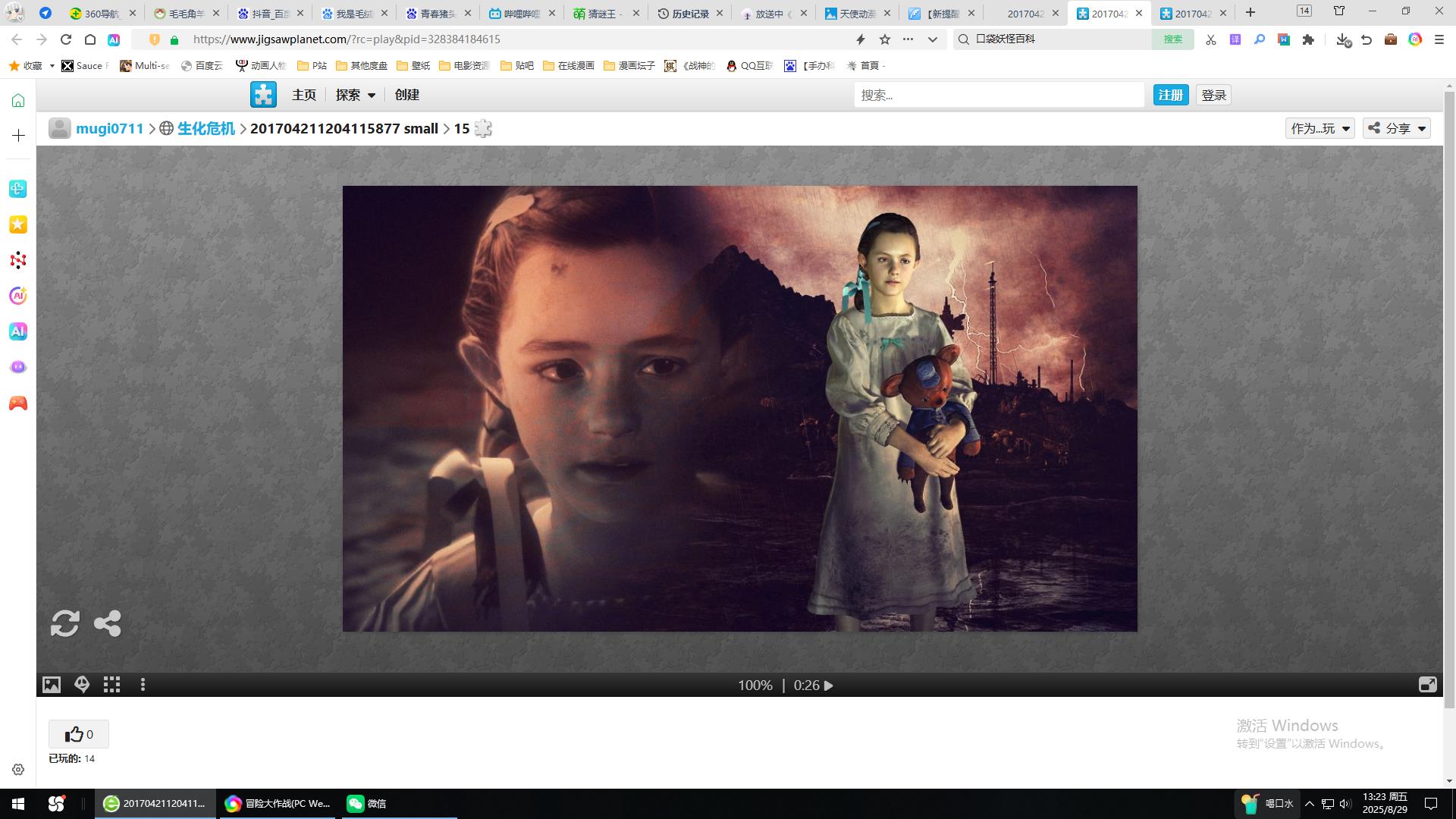Screen dimensions: 1456x819
Task: Enter fullscreen with the expand icon
Action: click(x=1427, y=685)
